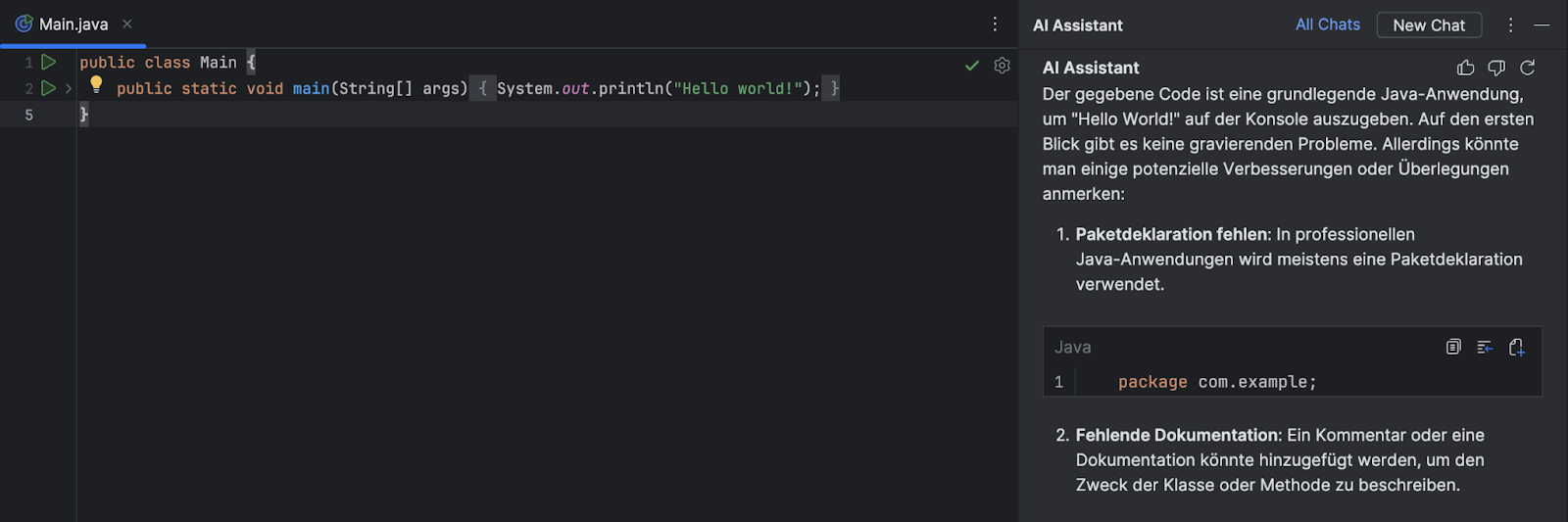The image size is (1568, 522).
Task: Click System.out.println call text
Action: (x=658, y=88)
